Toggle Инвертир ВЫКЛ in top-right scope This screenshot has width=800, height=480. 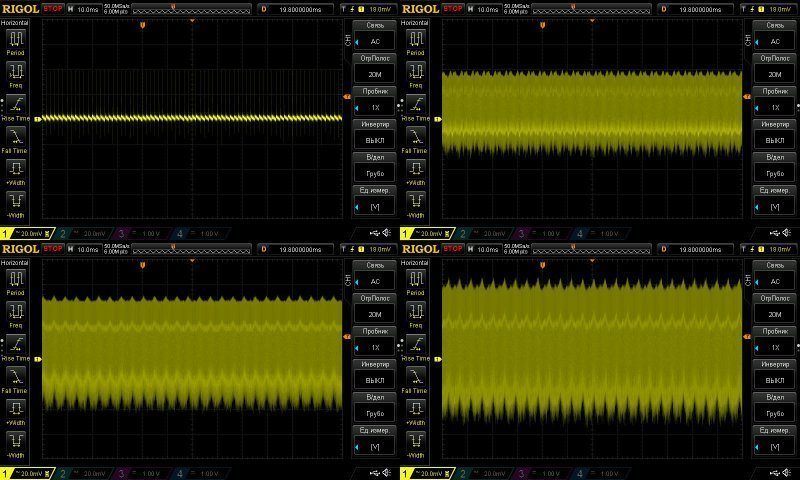coord(774,134)
